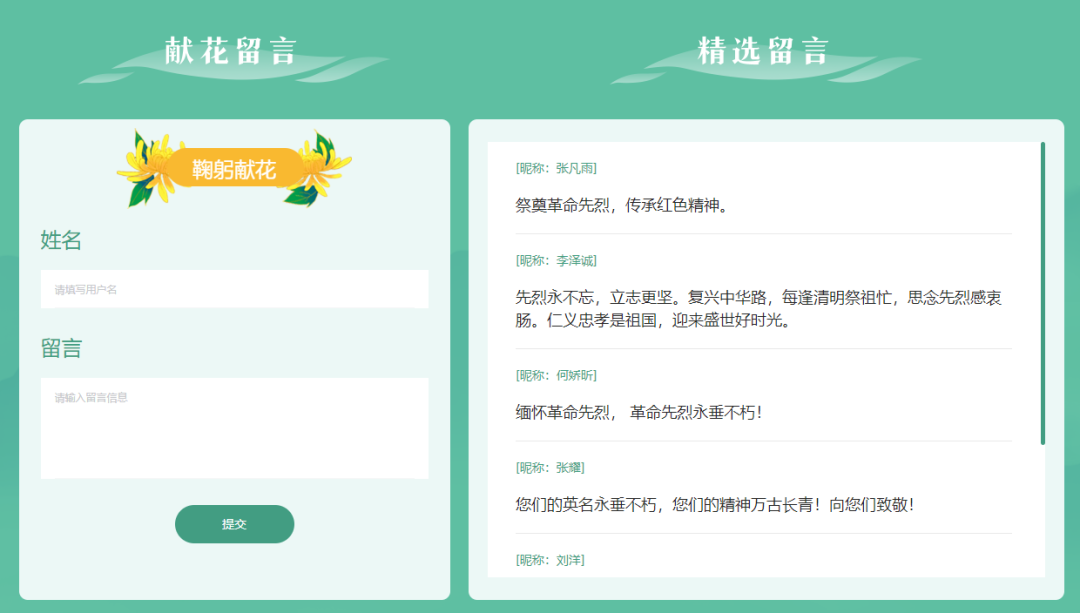This screenshot has width=1080, height=613.
Task: Click the 留言 field label
Action: 61,349
